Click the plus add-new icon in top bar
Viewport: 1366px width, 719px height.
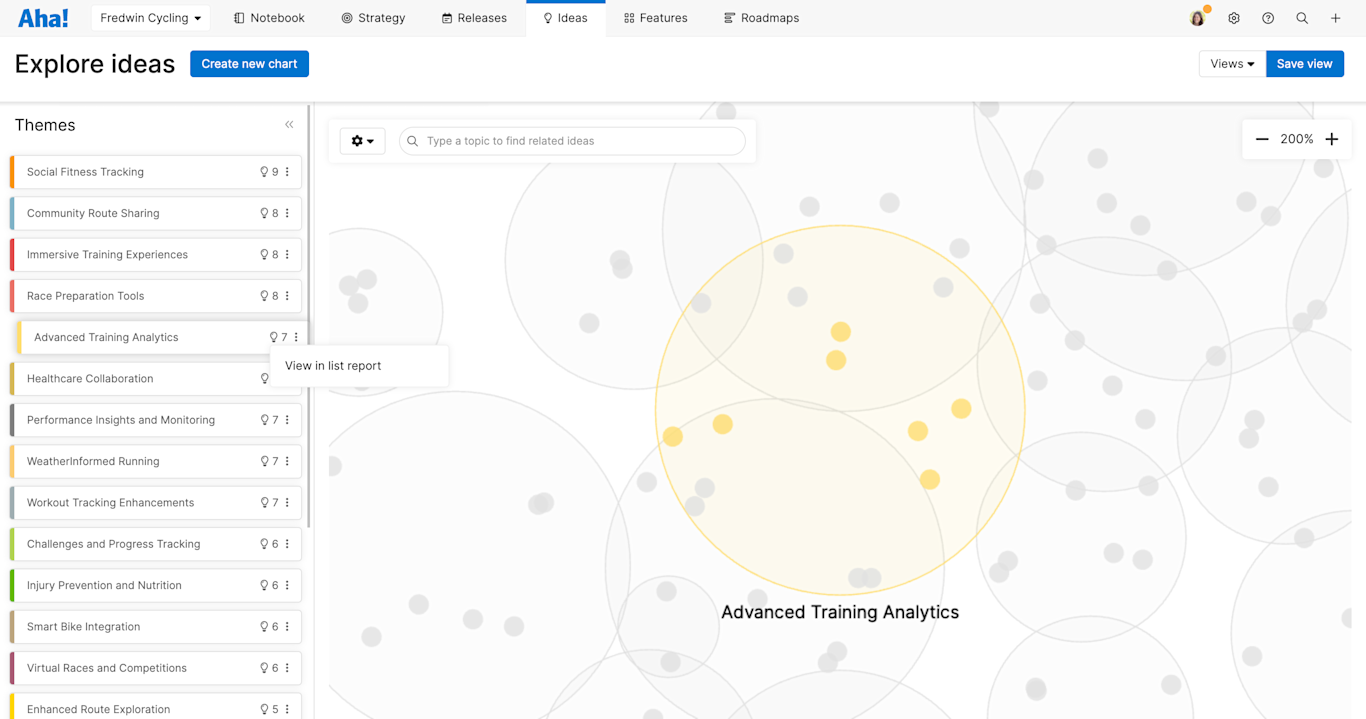(x=1336, y=18)
